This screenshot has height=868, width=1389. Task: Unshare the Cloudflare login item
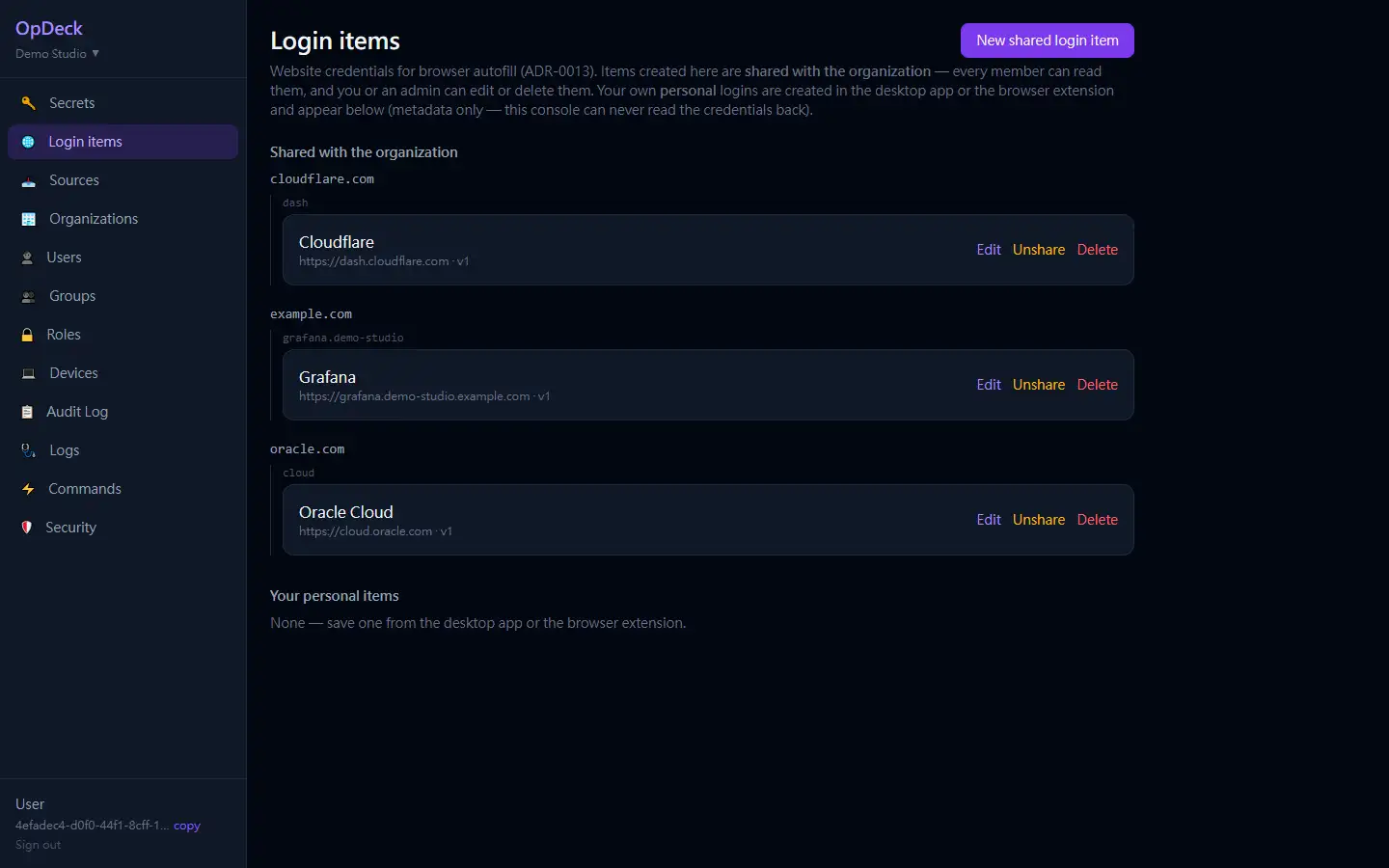(1039, 250)
